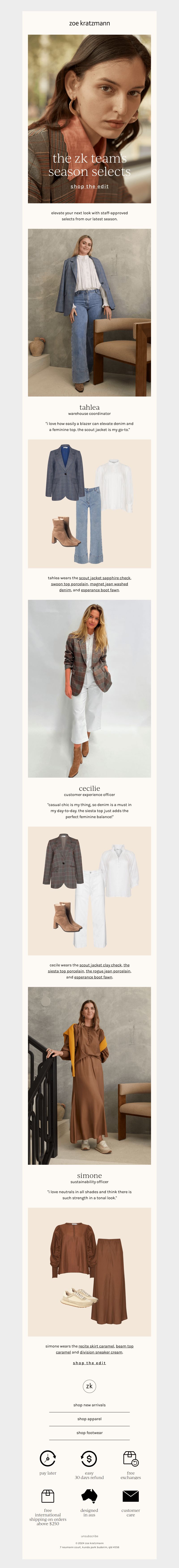Viewport: 179px width, 1568px height.
Task: Click Tahlea's outfit flat-lay product image
Action: (89, 504)
